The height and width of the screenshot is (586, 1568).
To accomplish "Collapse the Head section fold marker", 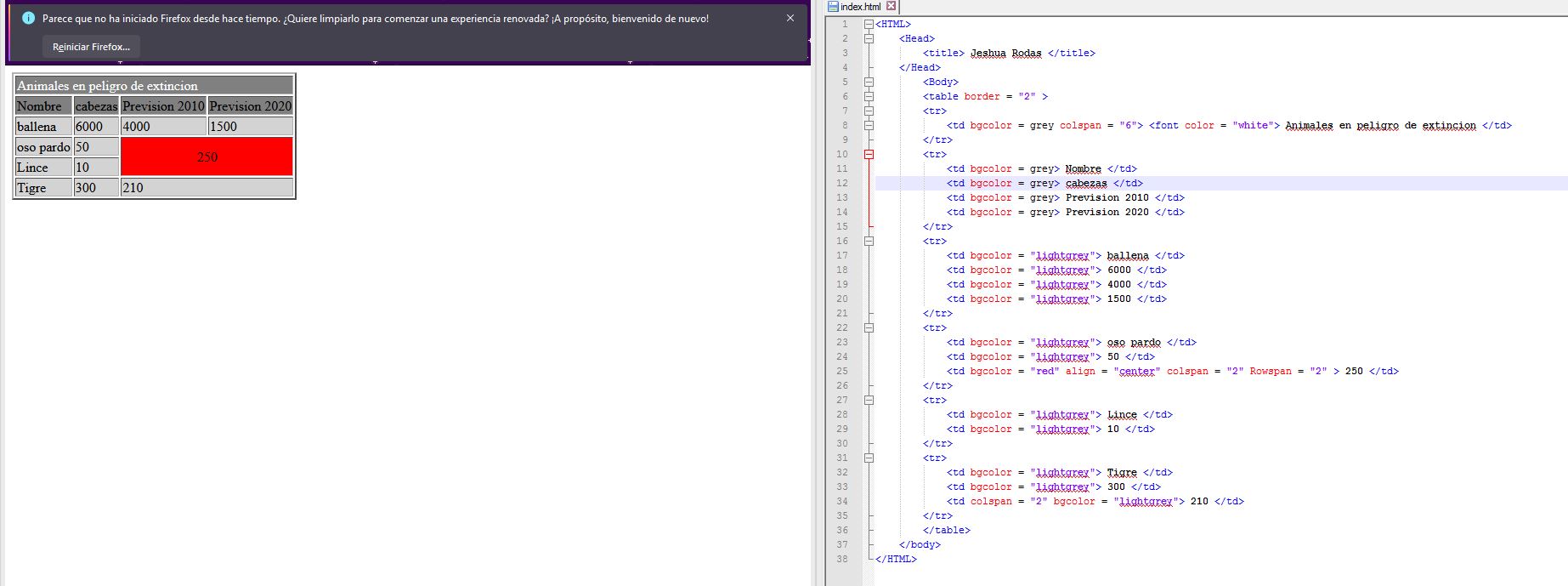I will pyautogui.click(x=869, y=38).
